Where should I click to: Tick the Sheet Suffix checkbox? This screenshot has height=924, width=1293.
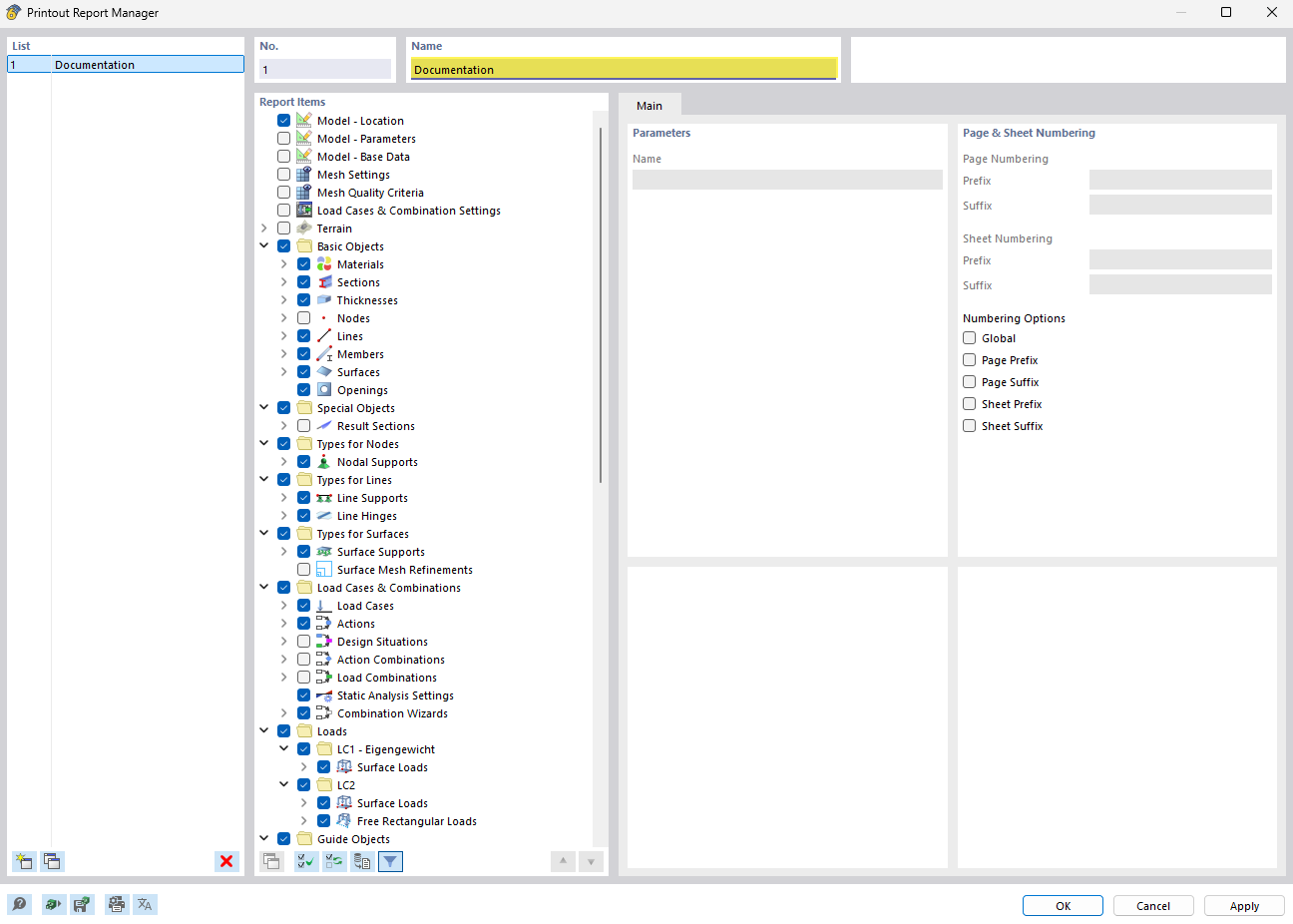coord(969,426)
